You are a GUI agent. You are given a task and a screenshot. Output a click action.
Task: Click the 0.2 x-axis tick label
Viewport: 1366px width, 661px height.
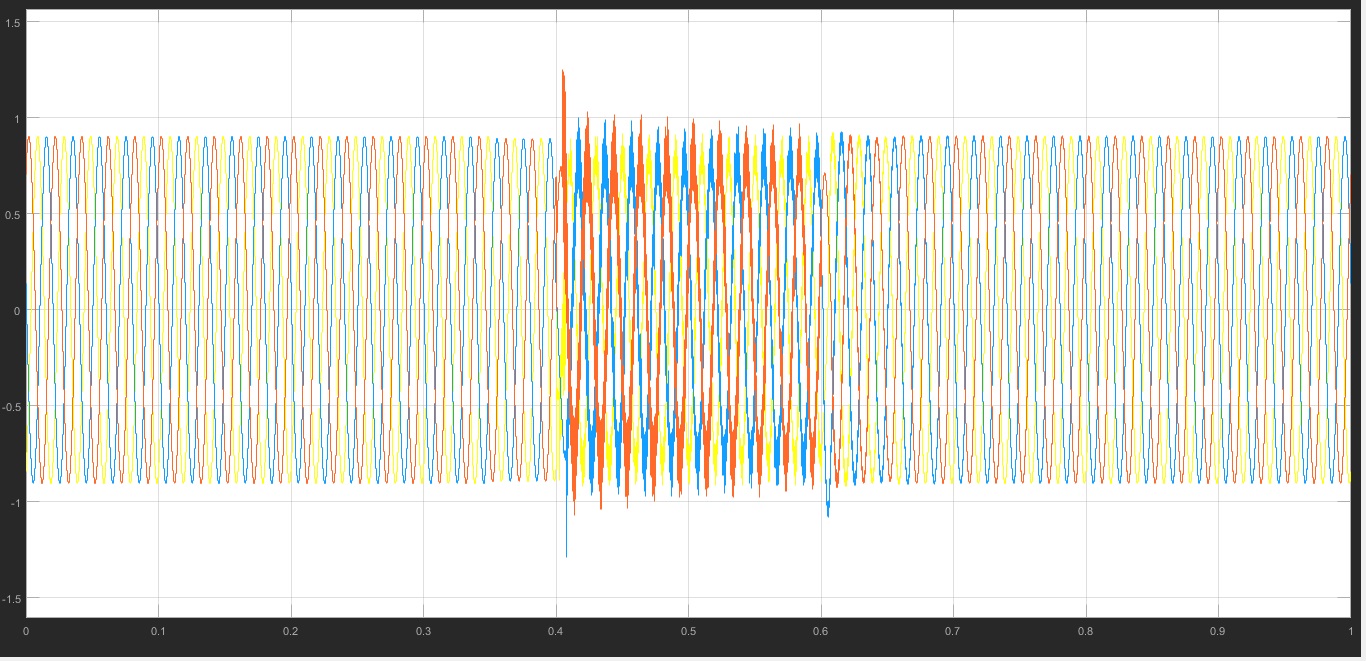pyautogui.click(x=290, y=632)
